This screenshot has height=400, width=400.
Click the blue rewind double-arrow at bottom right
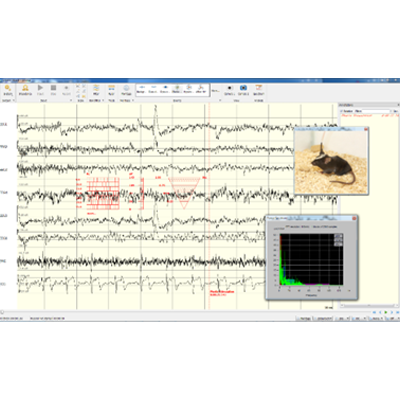[374, 312]
